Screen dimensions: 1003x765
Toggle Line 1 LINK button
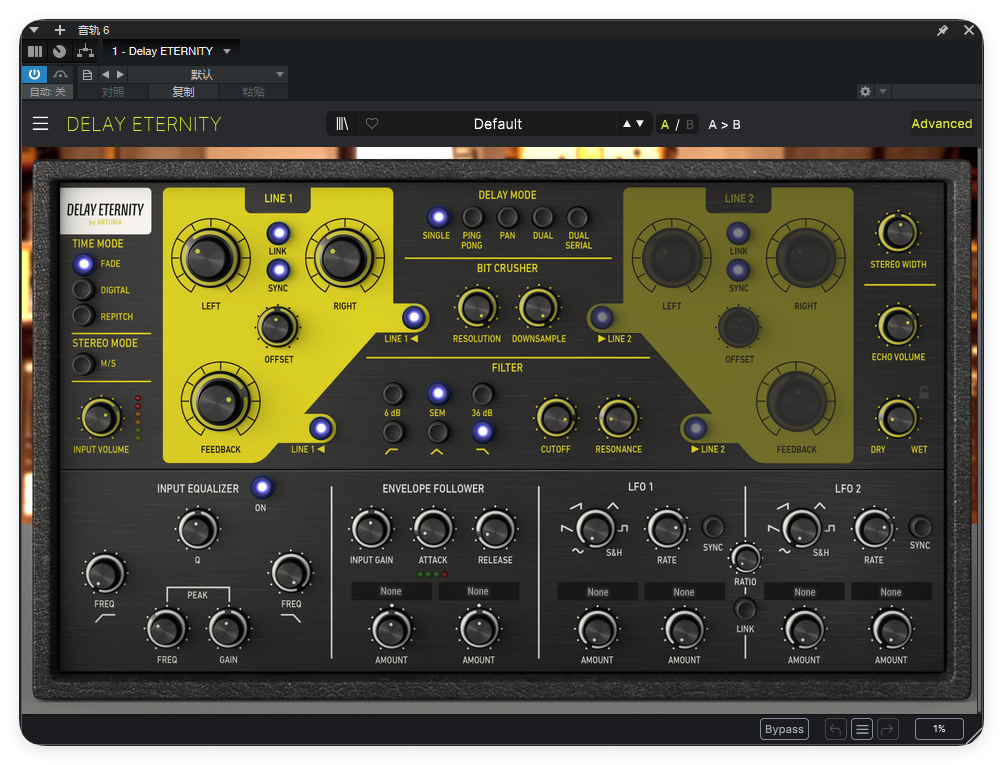[x=278, y=233]
